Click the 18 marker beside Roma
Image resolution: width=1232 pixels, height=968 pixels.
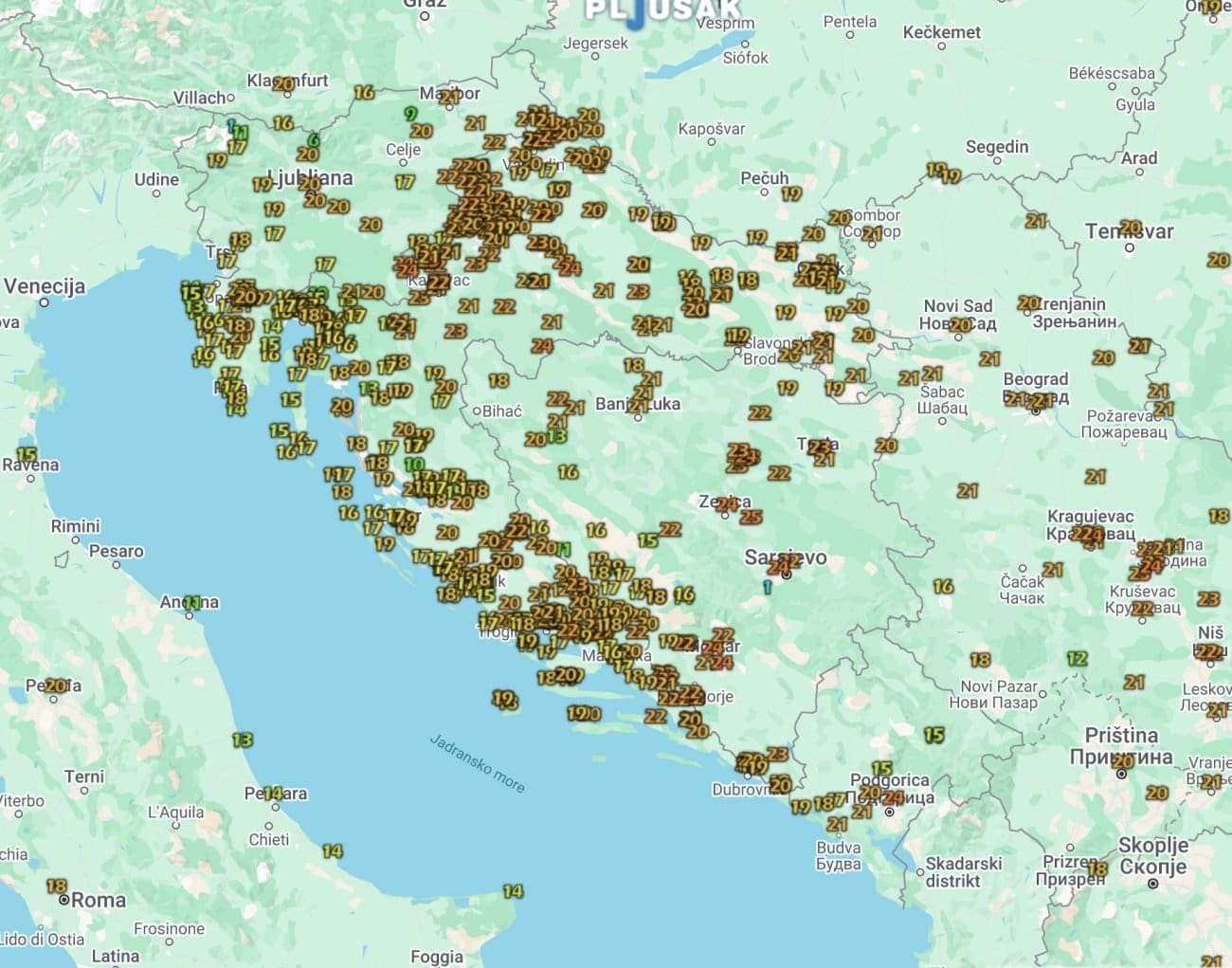(57, 886)
